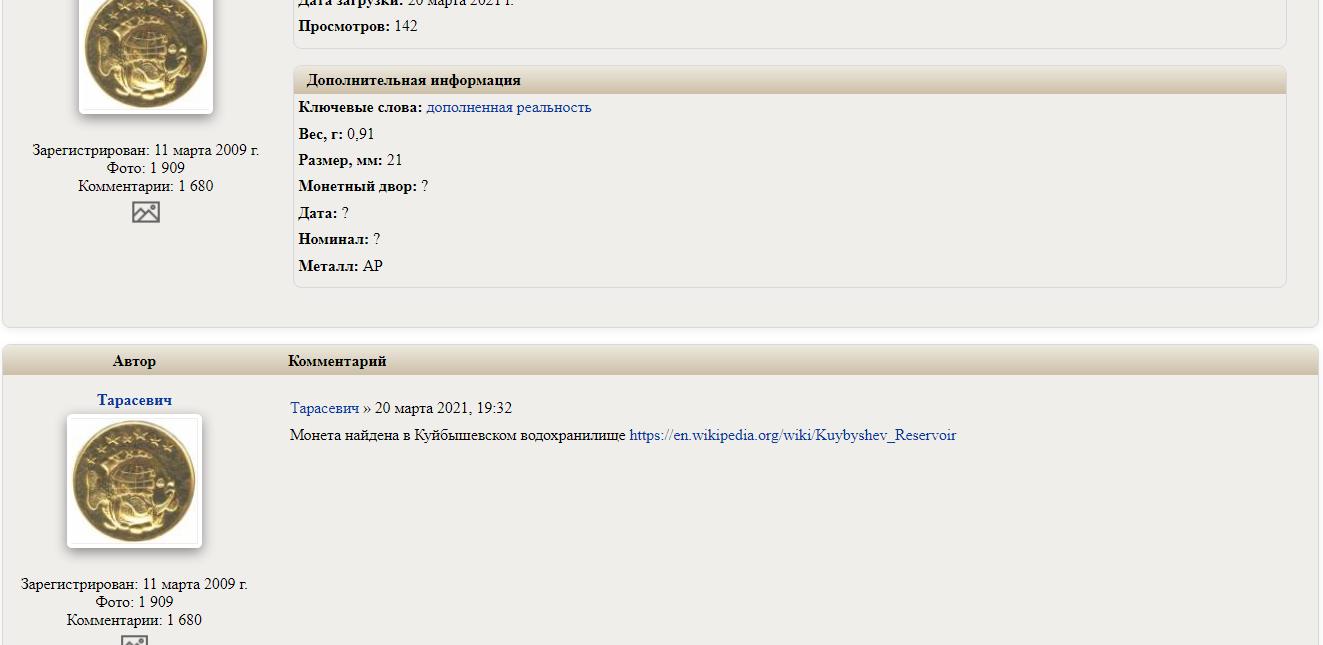Open the keyword link дополненная реальность

(x=509, y=107)
